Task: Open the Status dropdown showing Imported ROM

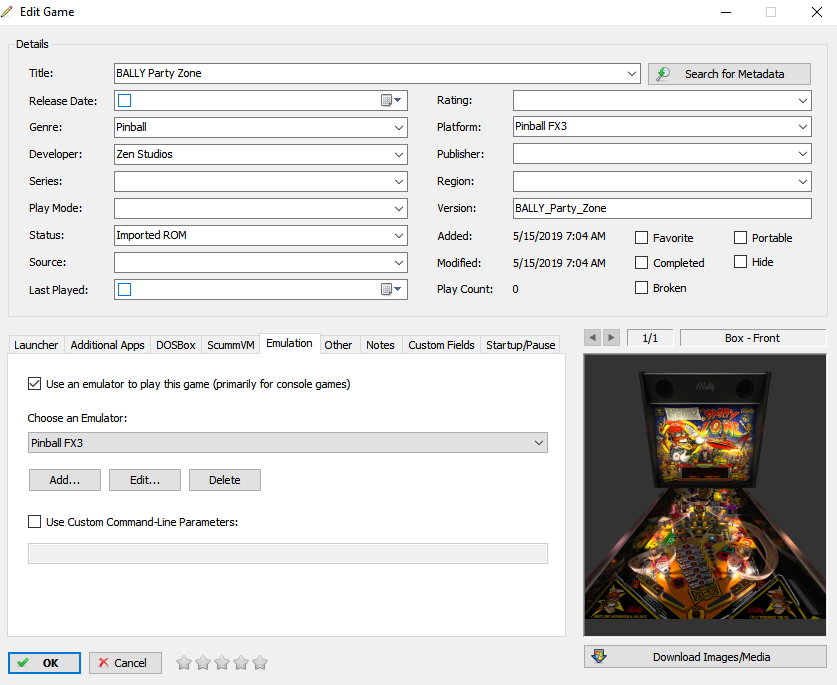Action: [399, 235]
